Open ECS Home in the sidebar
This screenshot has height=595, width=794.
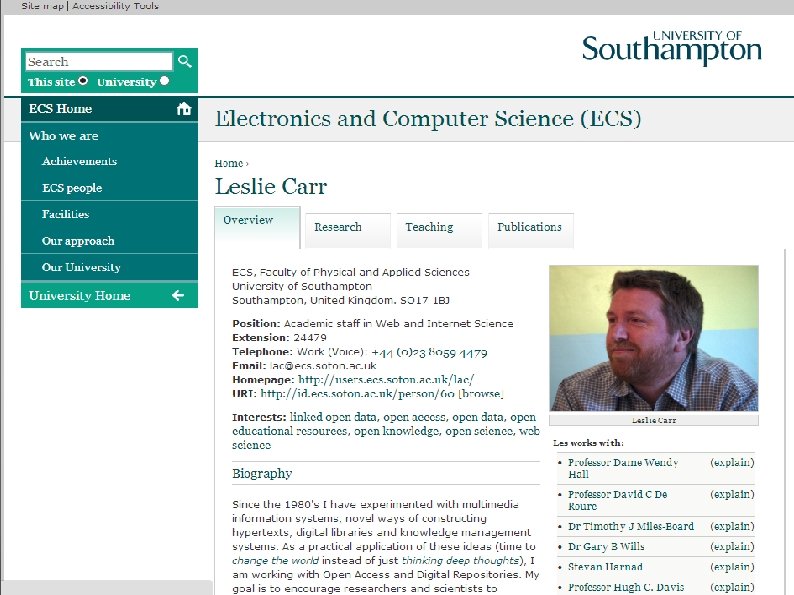tap(109, 109)
